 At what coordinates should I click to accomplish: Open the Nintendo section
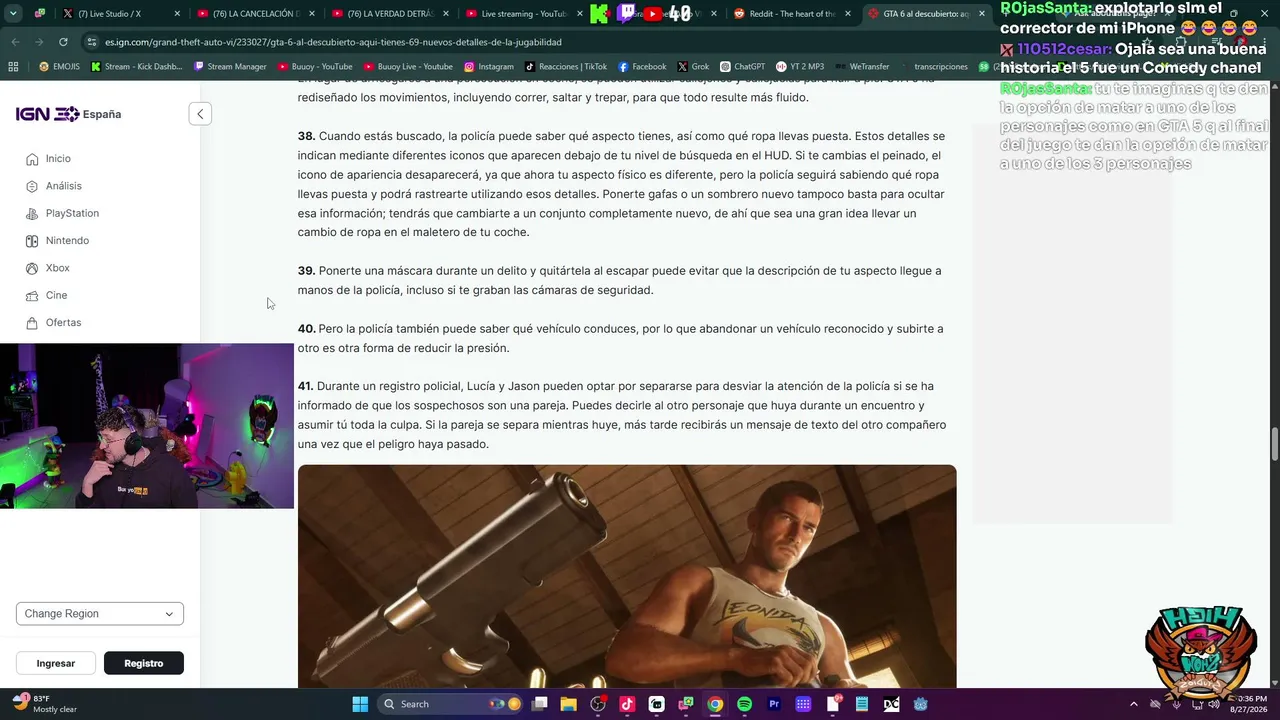click(x=67, y=241)
